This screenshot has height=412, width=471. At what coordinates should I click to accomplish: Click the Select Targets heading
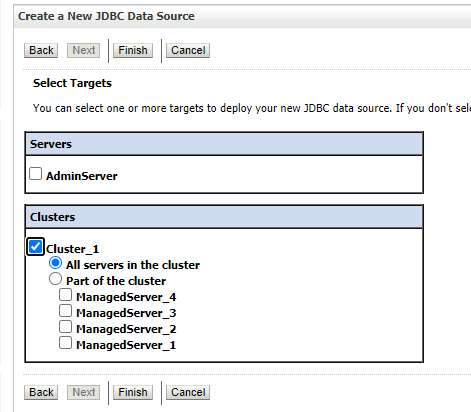pos(72,83)
